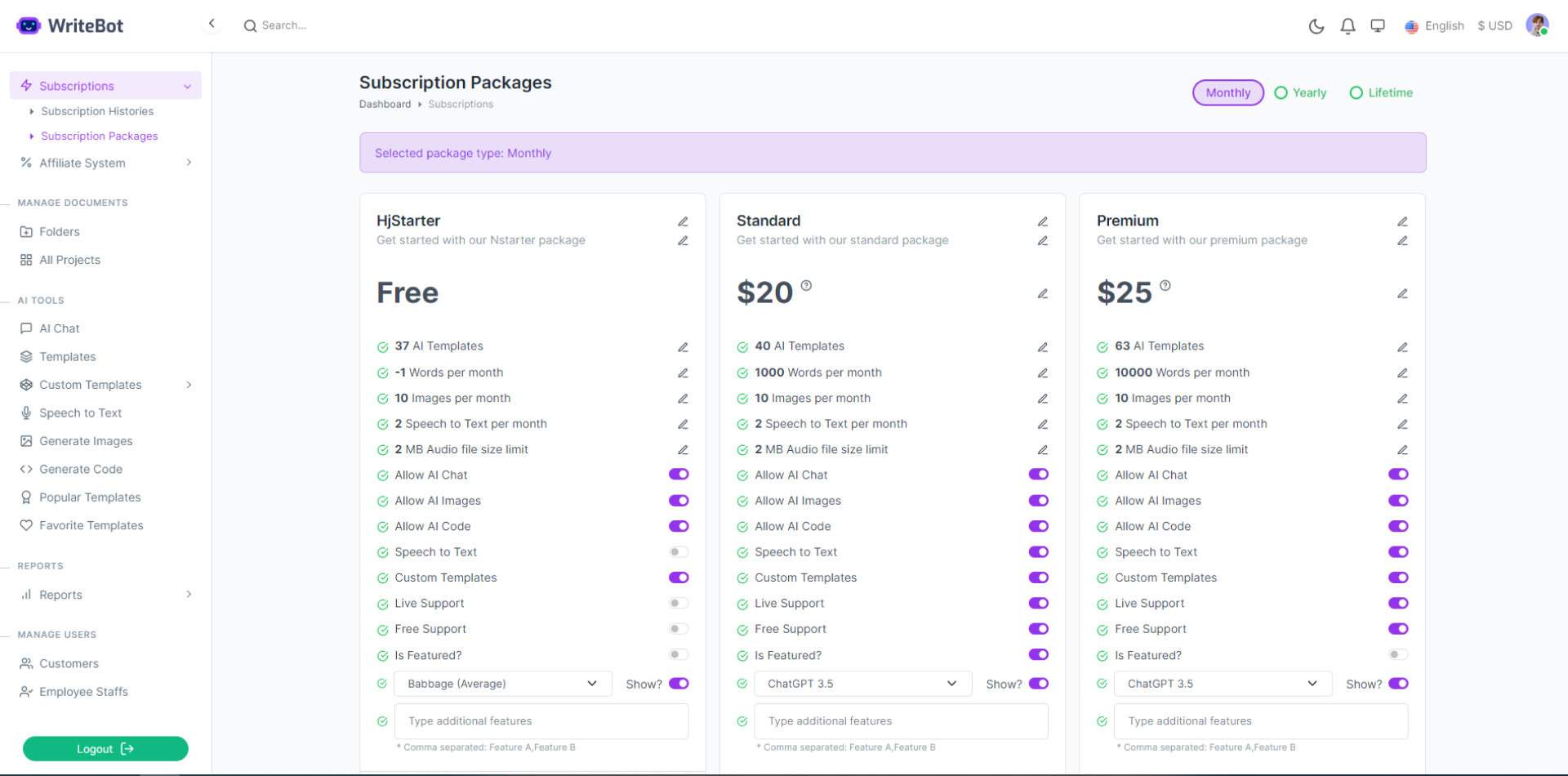Click the Logout button
This screenshot has width=1568, height=776.
click(x=105, y=748)
